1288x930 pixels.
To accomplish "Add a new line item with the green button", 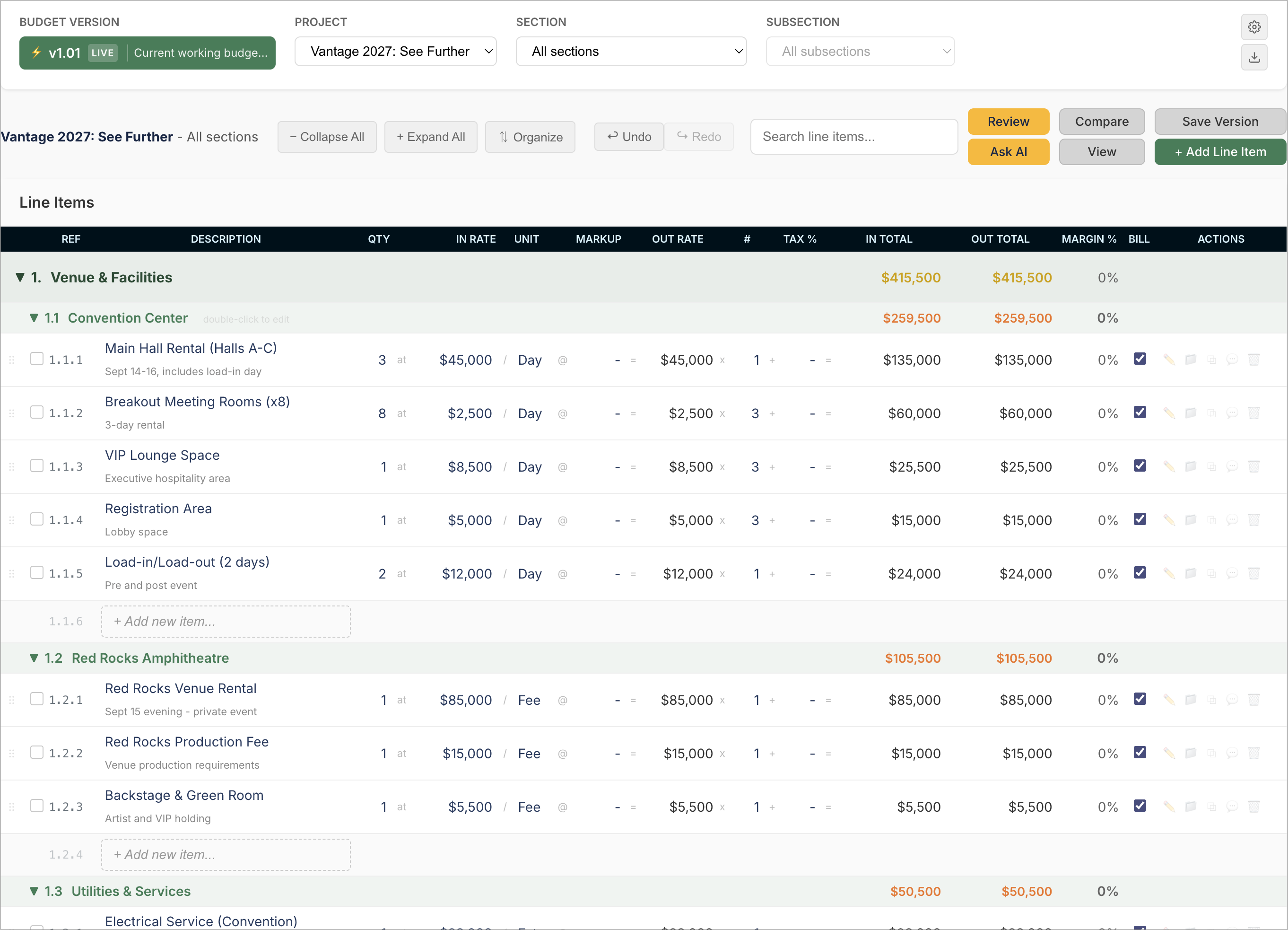I will click(x=1220, y=152).
